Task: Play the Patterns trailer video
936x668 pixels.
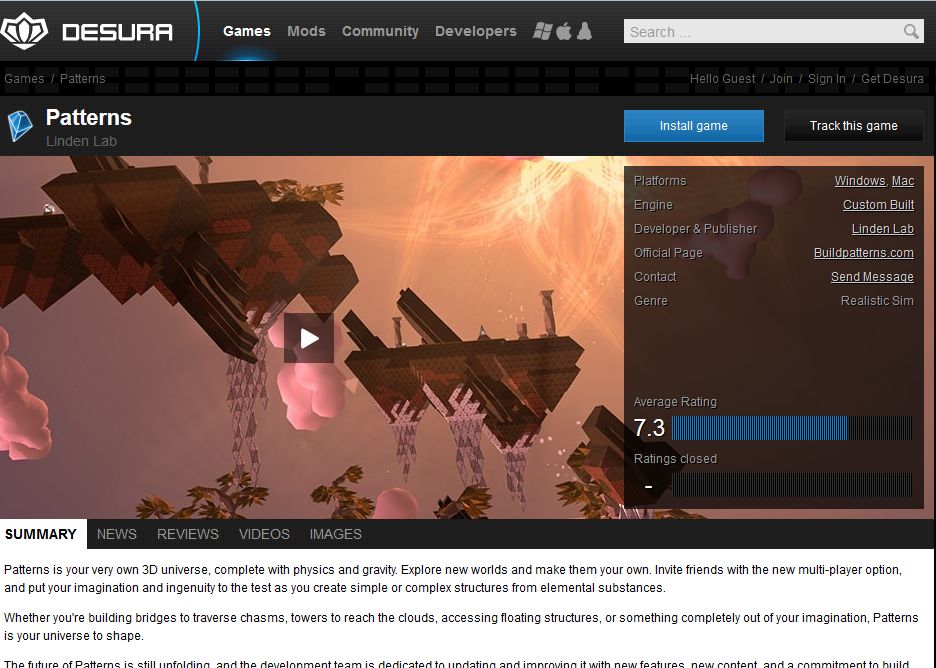Action: tap(309, 338)
